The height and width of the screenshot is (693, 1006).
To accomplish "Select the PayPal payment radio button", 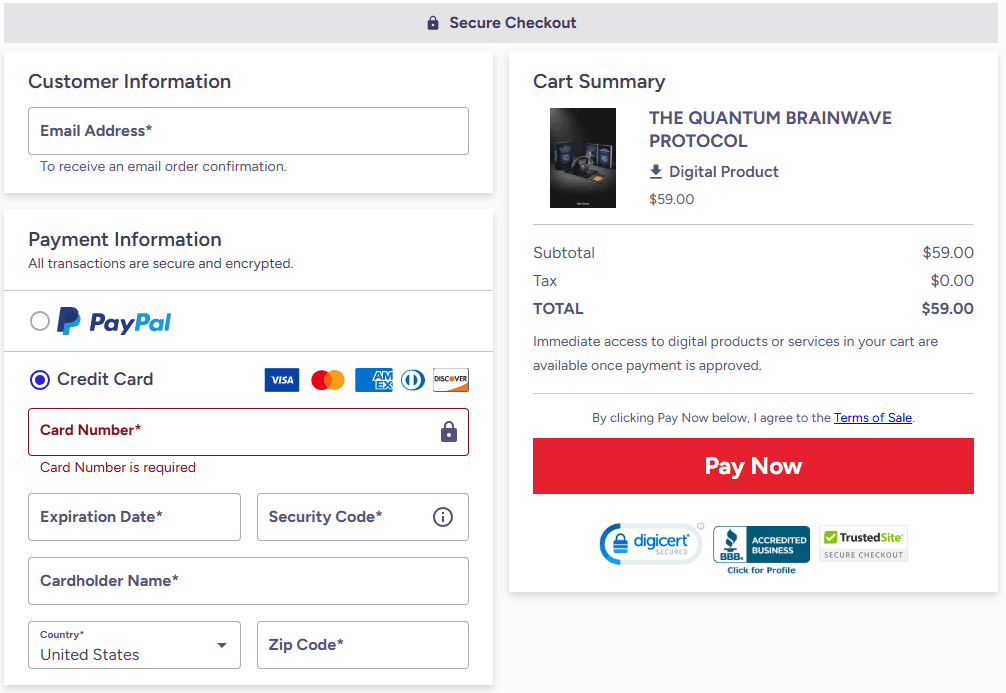I will click(x=40, y=321).
